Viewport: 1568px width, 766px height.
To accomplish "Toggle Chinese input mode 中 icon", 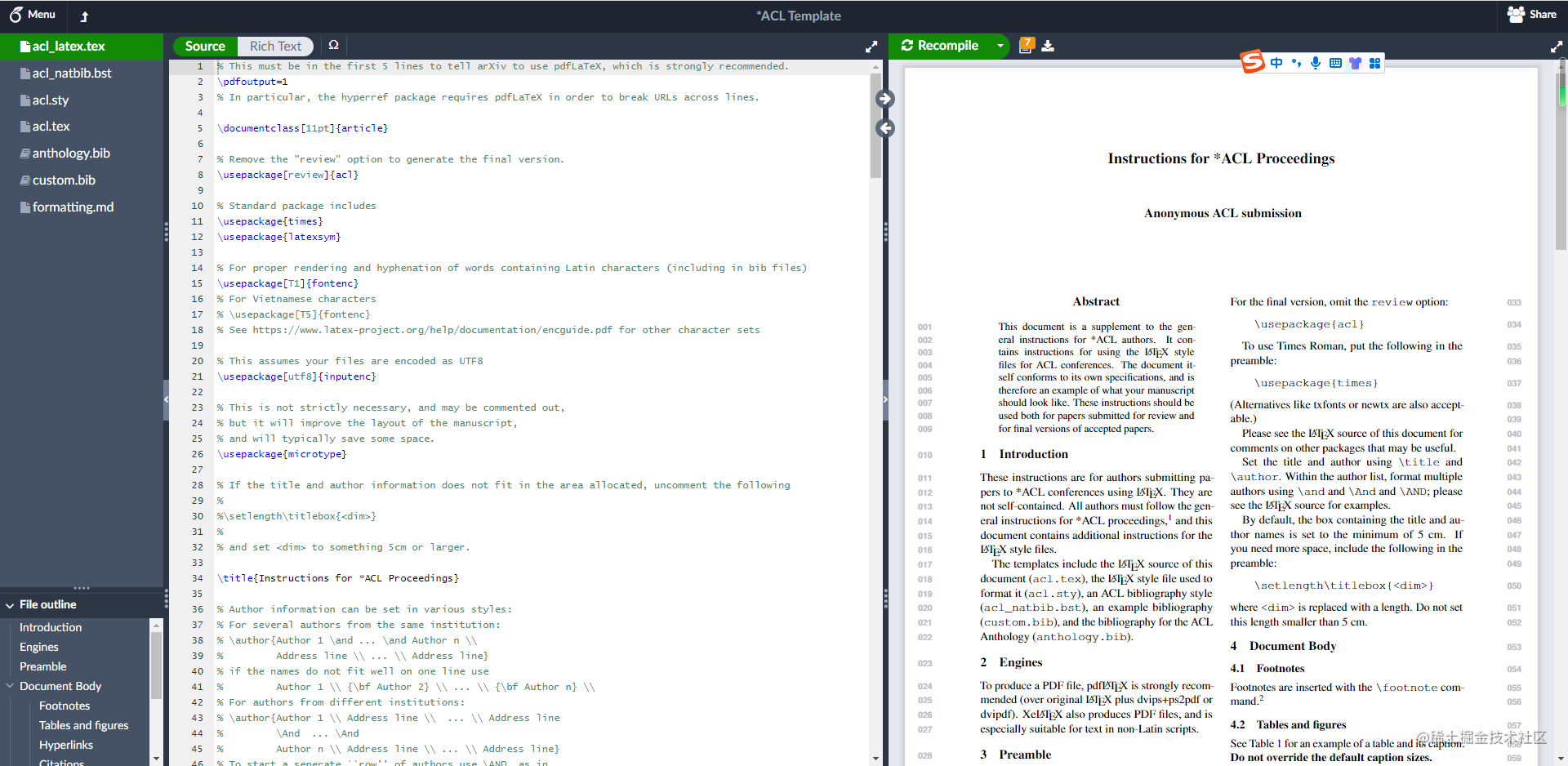I will 1276,63.
